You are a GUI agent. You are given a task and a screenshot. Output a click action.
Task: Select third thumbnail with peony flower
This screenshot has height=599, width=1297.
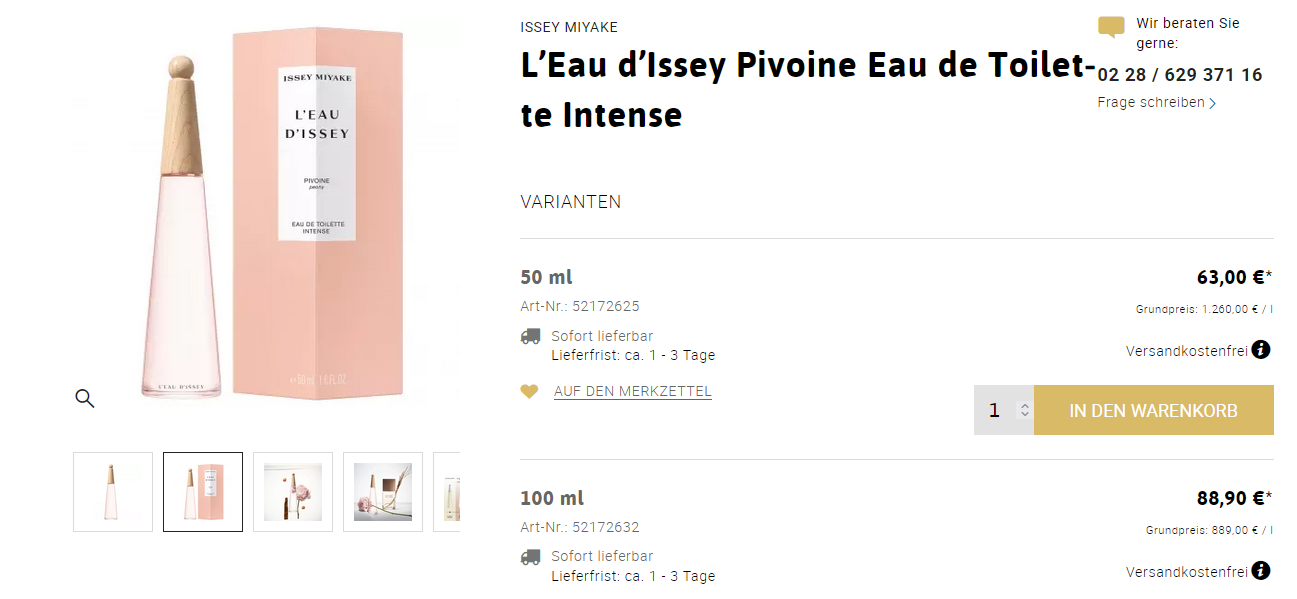[x=293, y=492]
